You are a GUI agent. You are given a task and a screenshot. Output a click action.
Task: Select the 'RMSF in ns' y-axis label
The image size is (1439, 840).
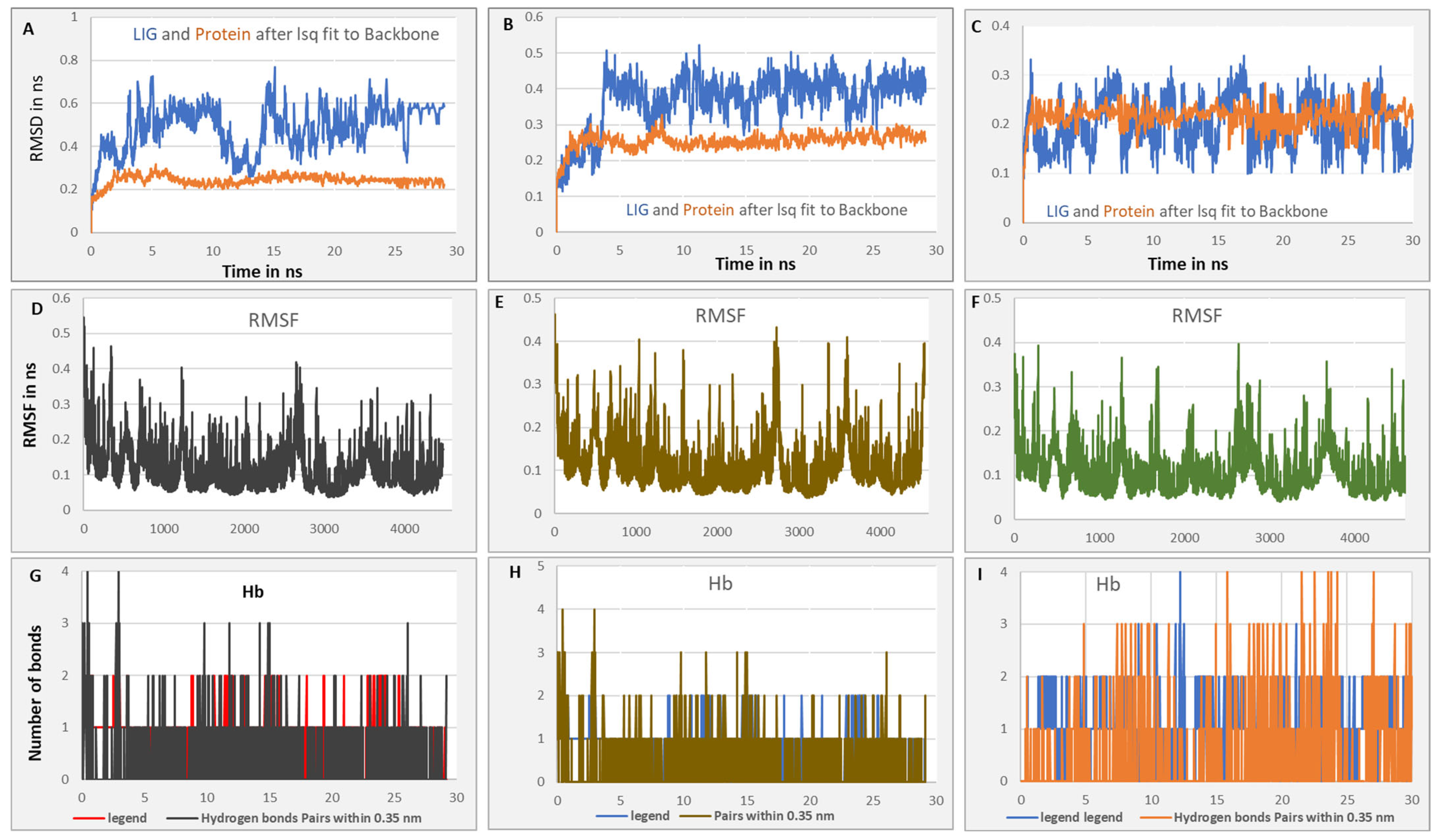[x=30, y=405]
